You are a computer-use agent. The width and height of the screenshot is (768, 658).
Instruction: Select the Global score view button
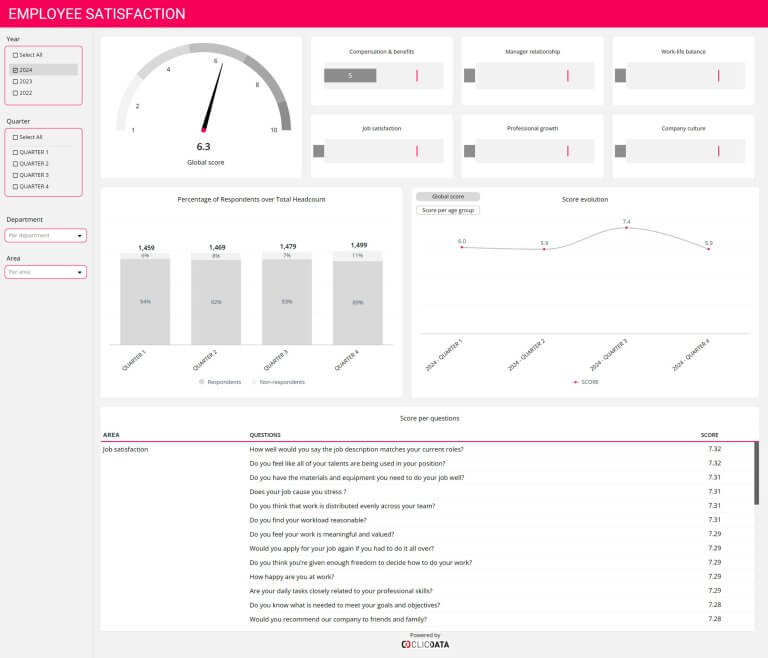click(x=448, y=197)
